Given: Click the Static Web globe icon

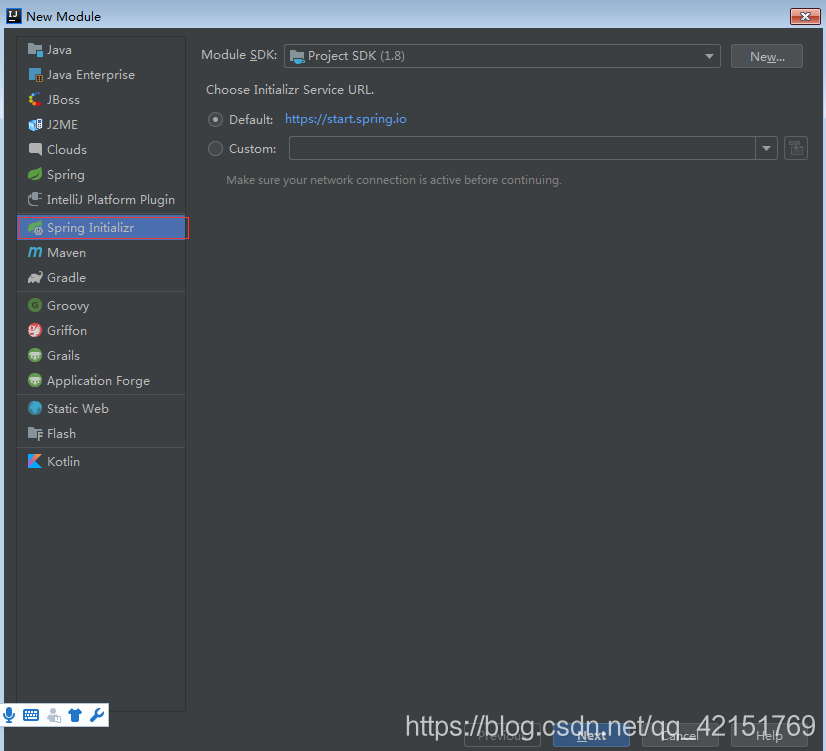Looking at the screenshot, I should [35, 408].
